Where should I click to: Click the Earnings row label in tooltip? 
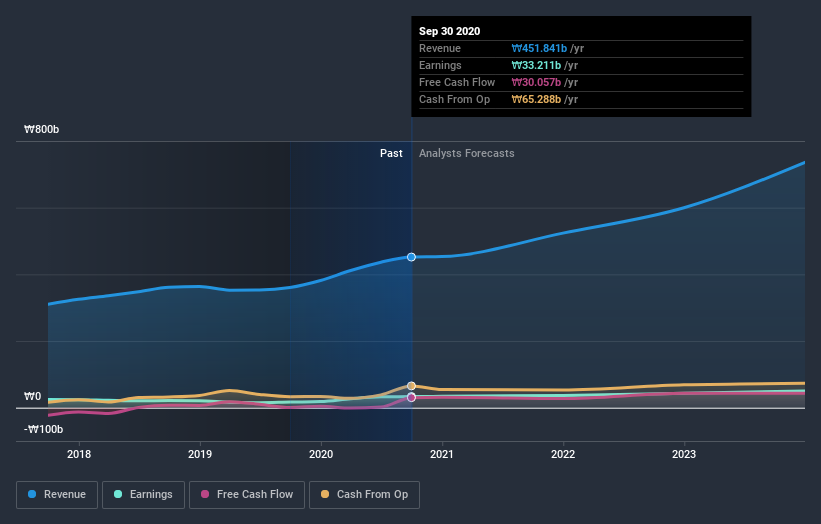coord(440,65)
